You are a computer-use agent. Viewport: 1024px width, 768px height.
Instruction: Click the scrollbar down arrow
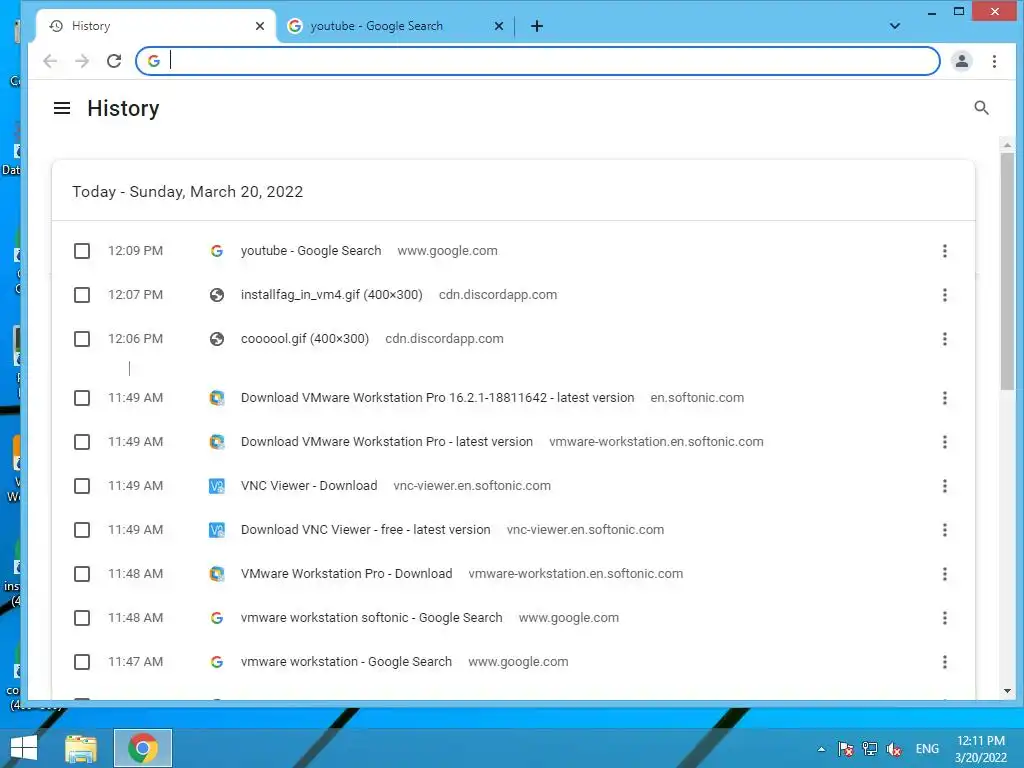(1007, 691)
